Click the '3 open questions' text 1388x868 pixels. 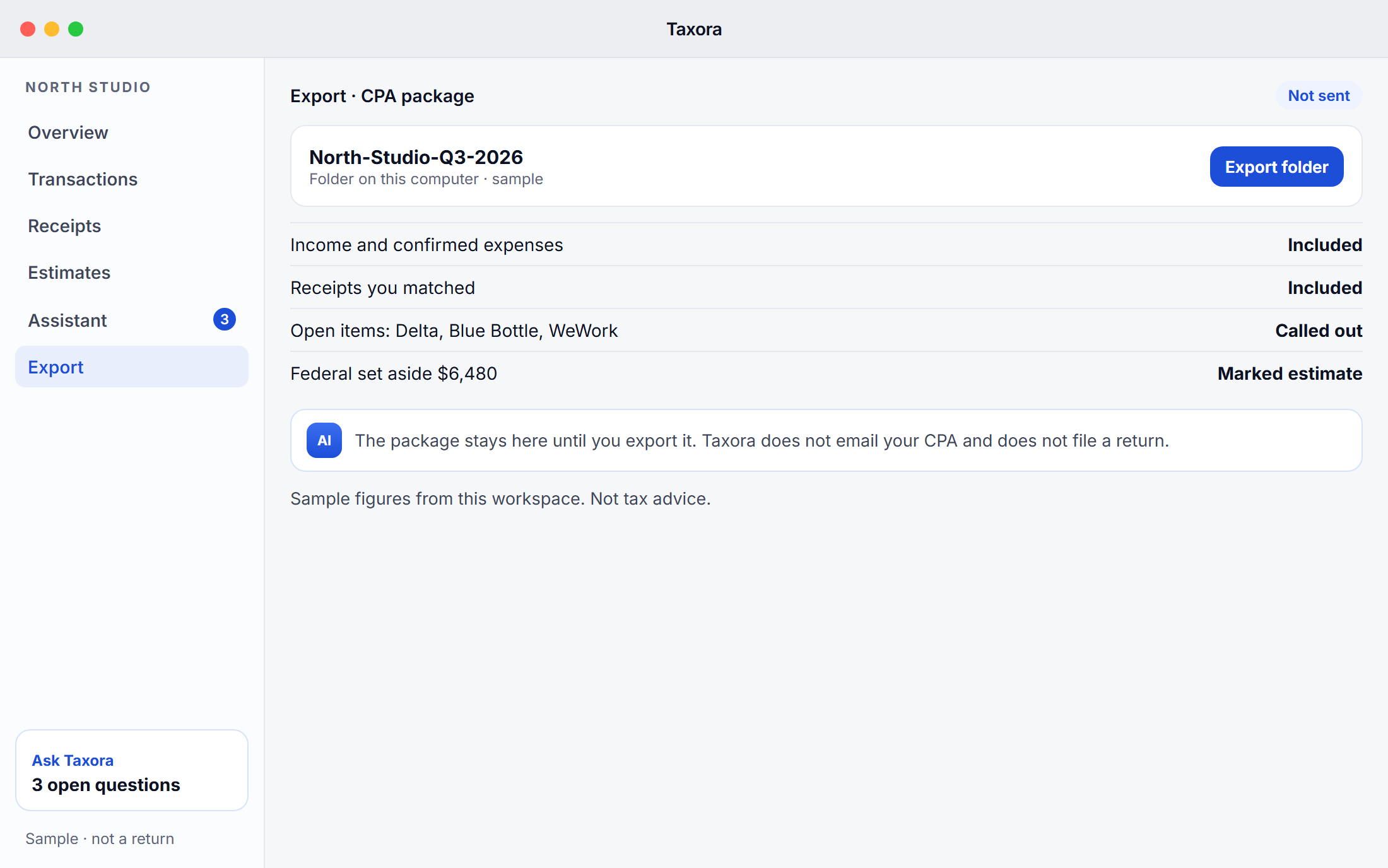(106, 785)
